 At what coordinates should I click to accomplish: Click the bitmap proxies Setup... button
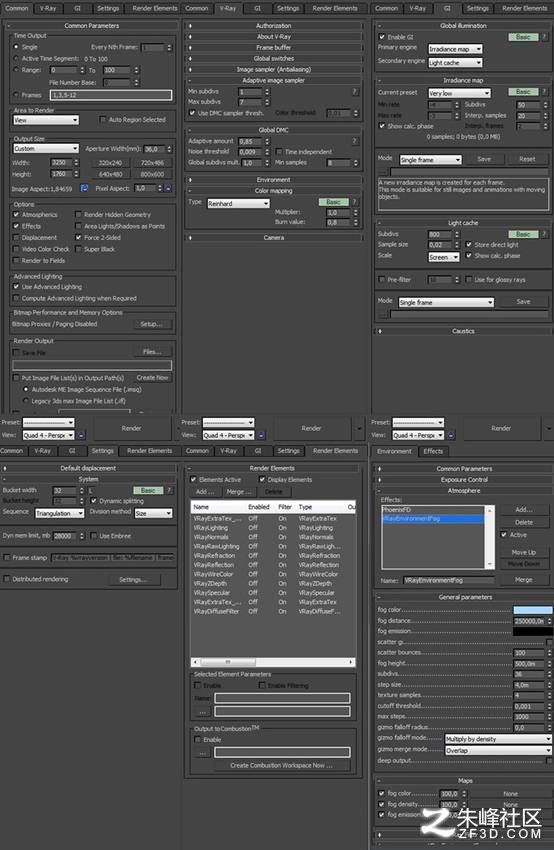coord(151,324)
